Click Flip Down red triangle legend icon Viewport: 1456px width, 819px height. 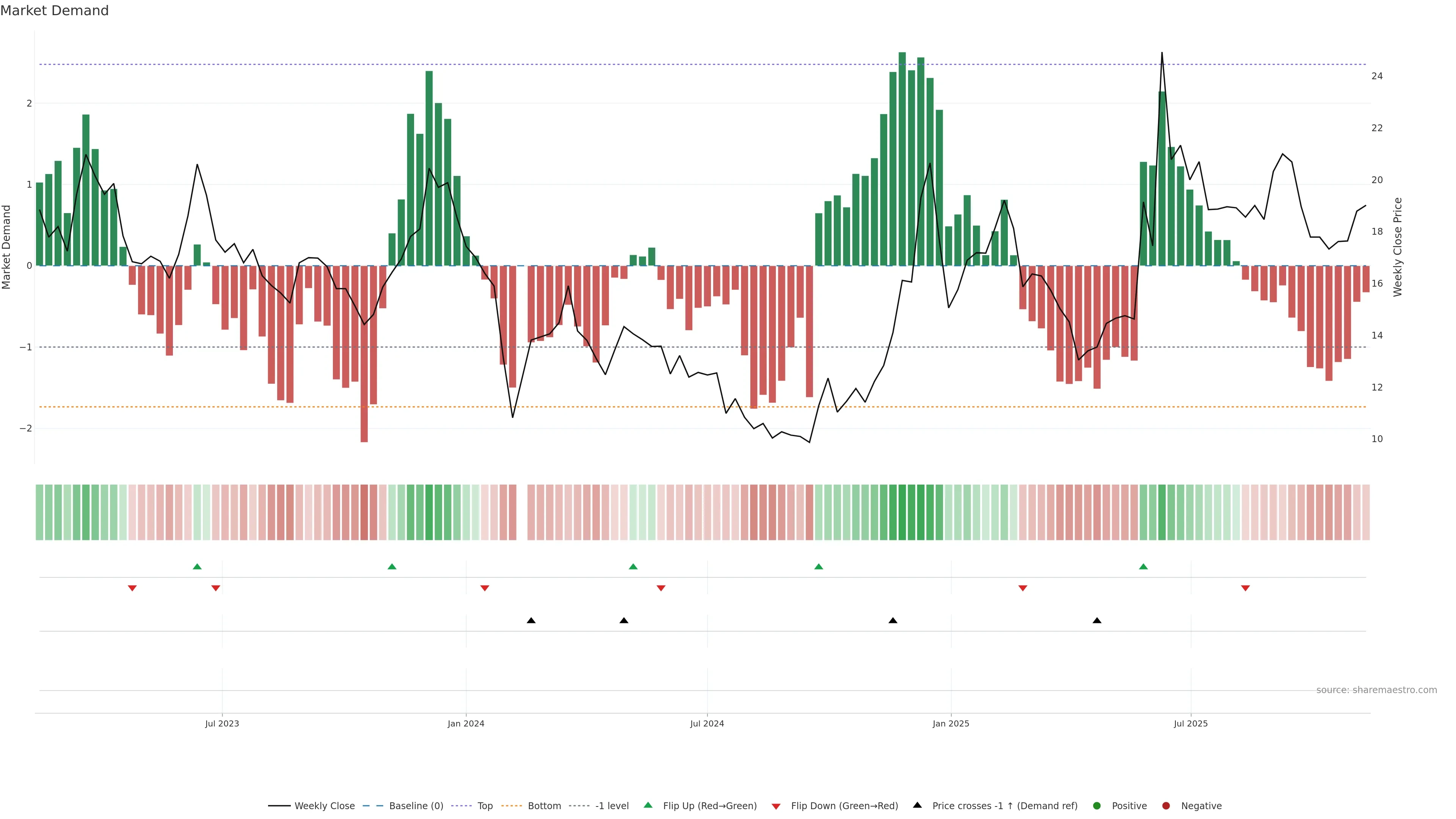tap(776, 806)
